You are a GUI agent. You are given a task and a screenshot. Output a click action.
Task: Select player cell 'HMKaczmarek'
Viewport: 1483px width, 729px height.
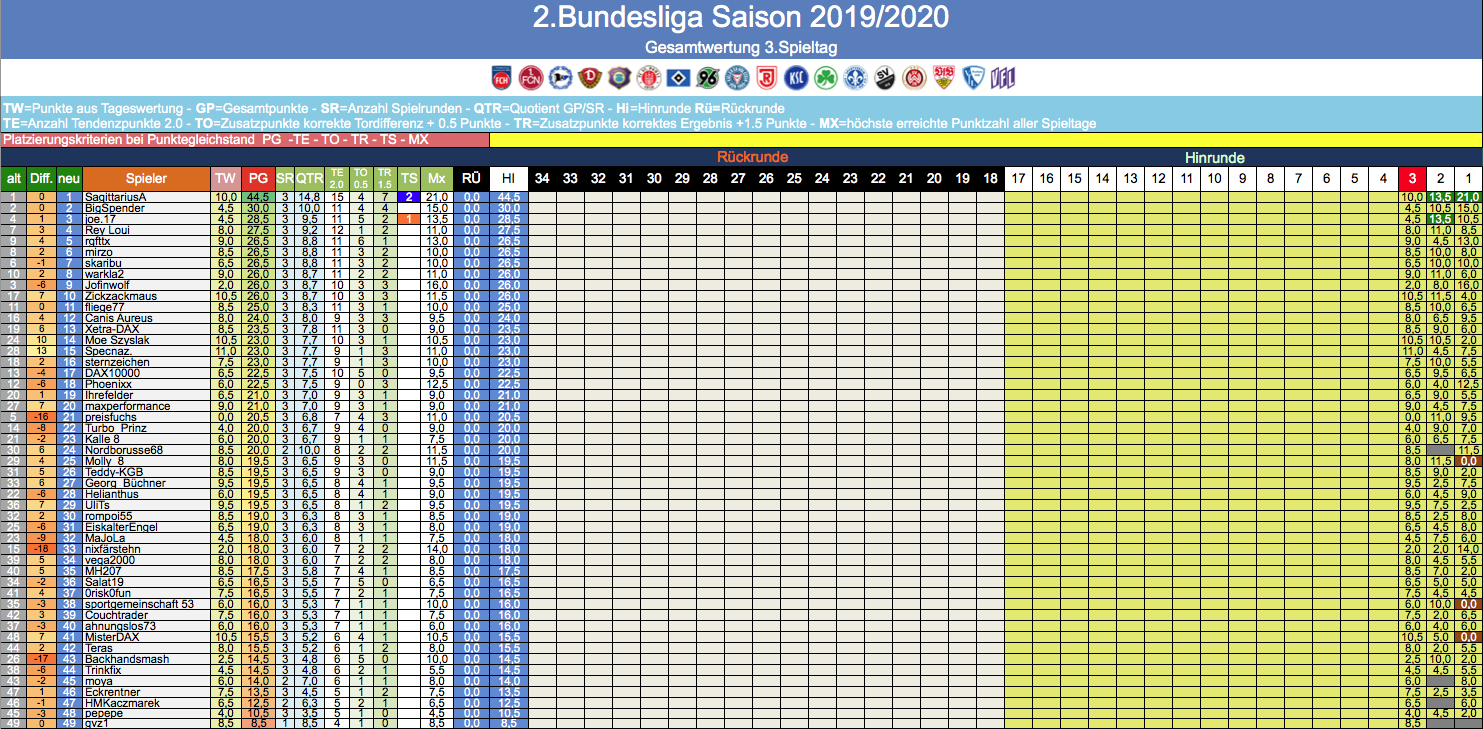point(146,703)
